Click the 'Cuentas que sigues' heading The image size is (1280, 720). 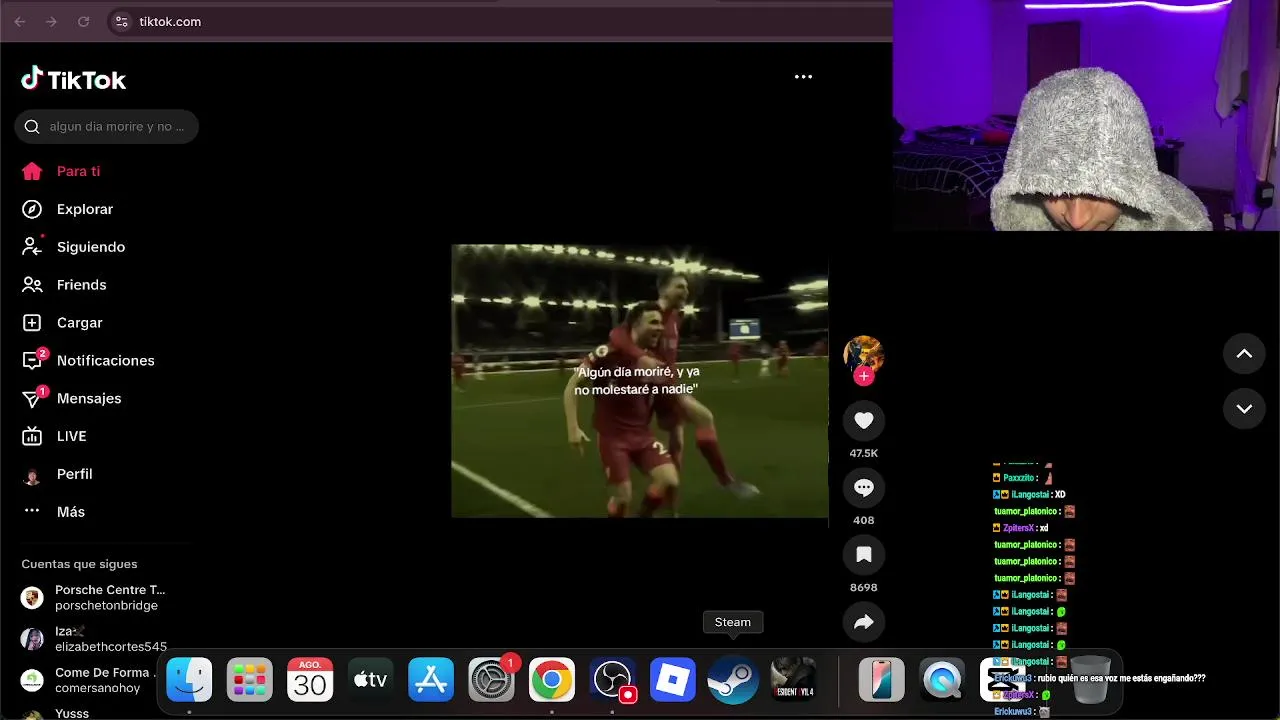tap(79, 564)
